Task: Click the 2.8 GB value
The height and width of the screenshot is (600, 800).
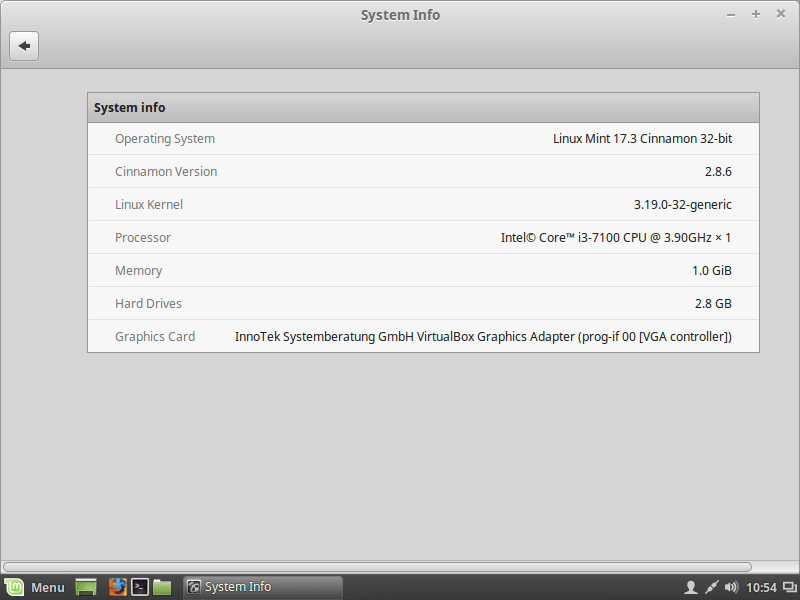Action: (713, 304)
